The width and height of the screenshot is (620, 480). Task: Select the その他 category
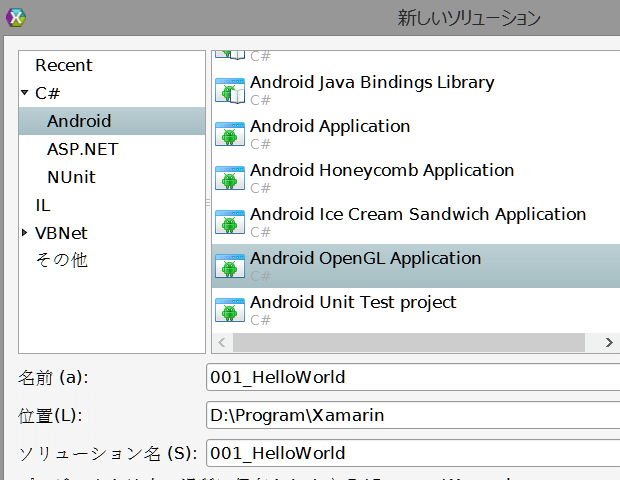pyautogui.click(x=61, y=261)
